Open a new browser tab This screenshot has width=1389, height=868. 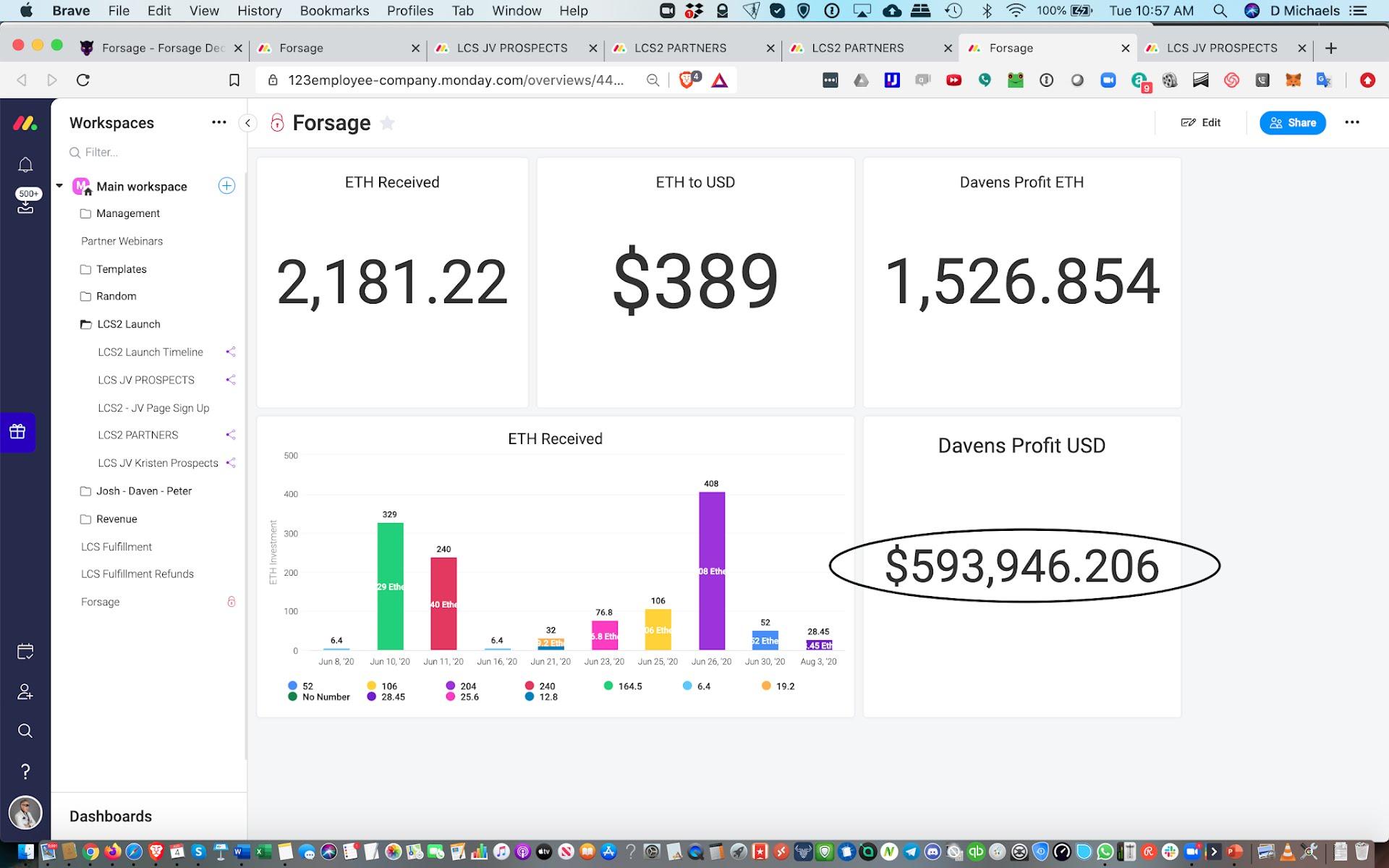point(1331,48)
